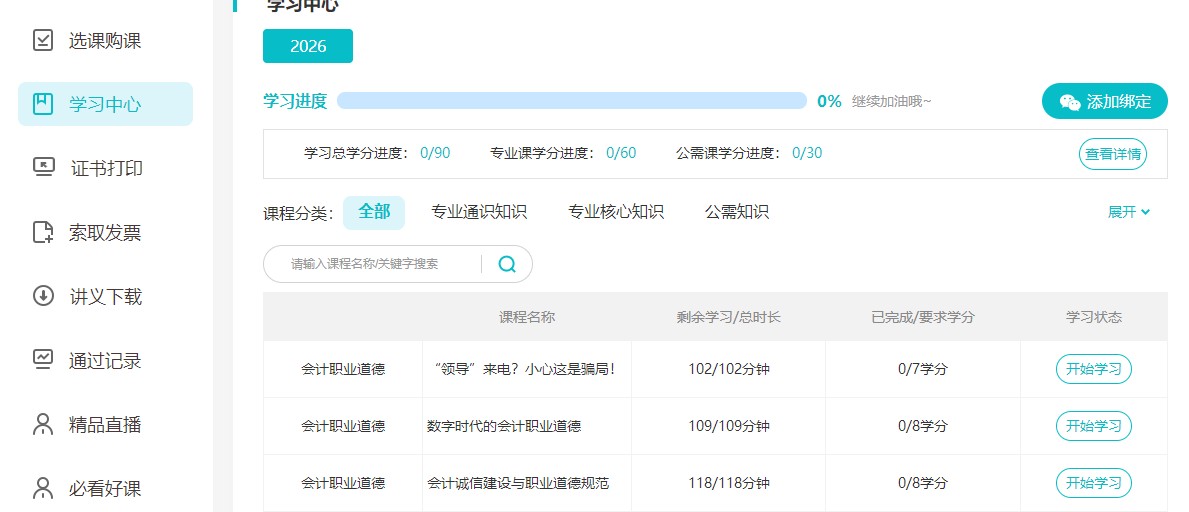Show 专业核心知识 category courses

coord(616,212)
